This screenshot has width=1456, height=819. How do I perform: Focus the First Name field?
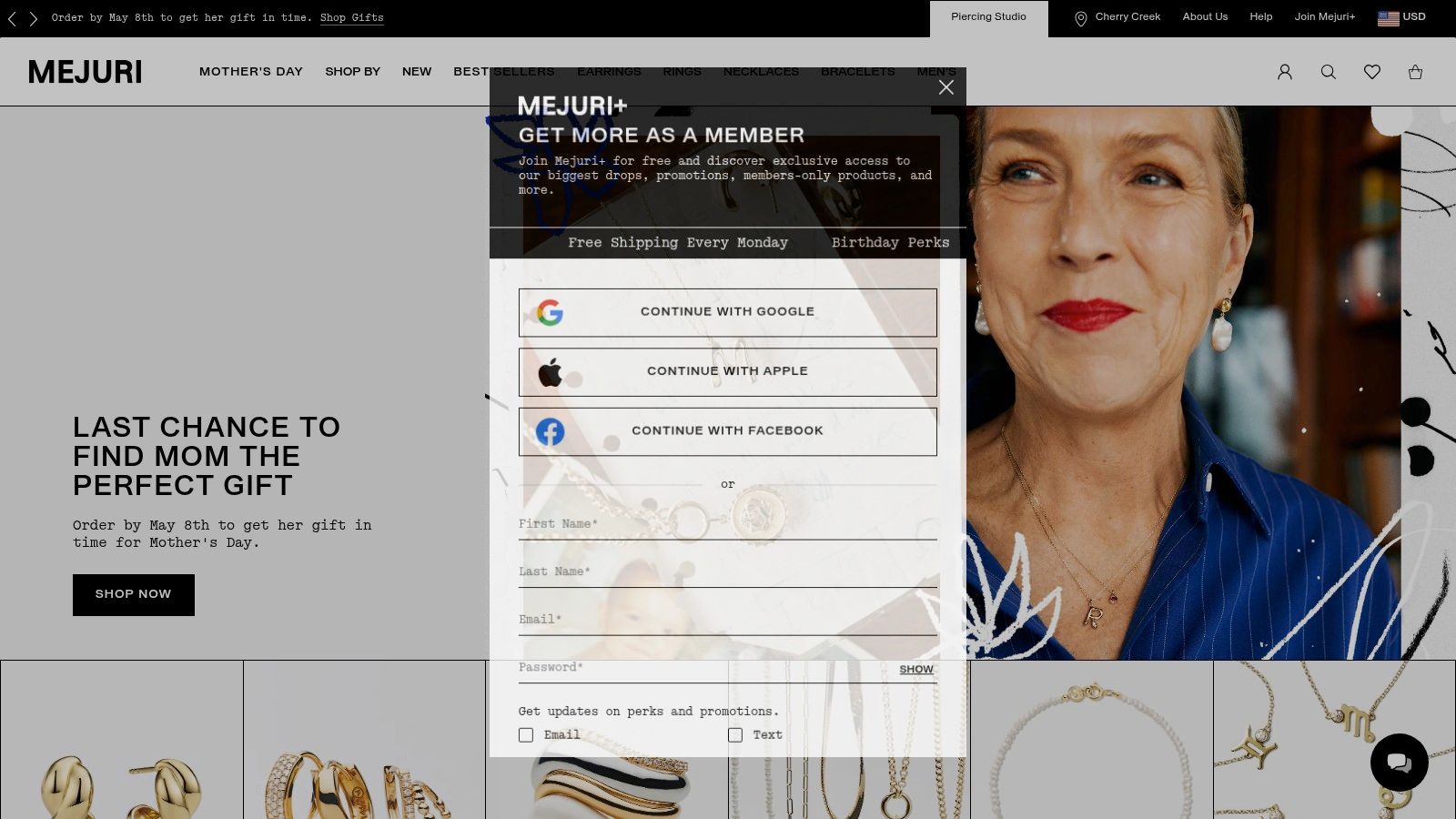(x=728, y=525)
